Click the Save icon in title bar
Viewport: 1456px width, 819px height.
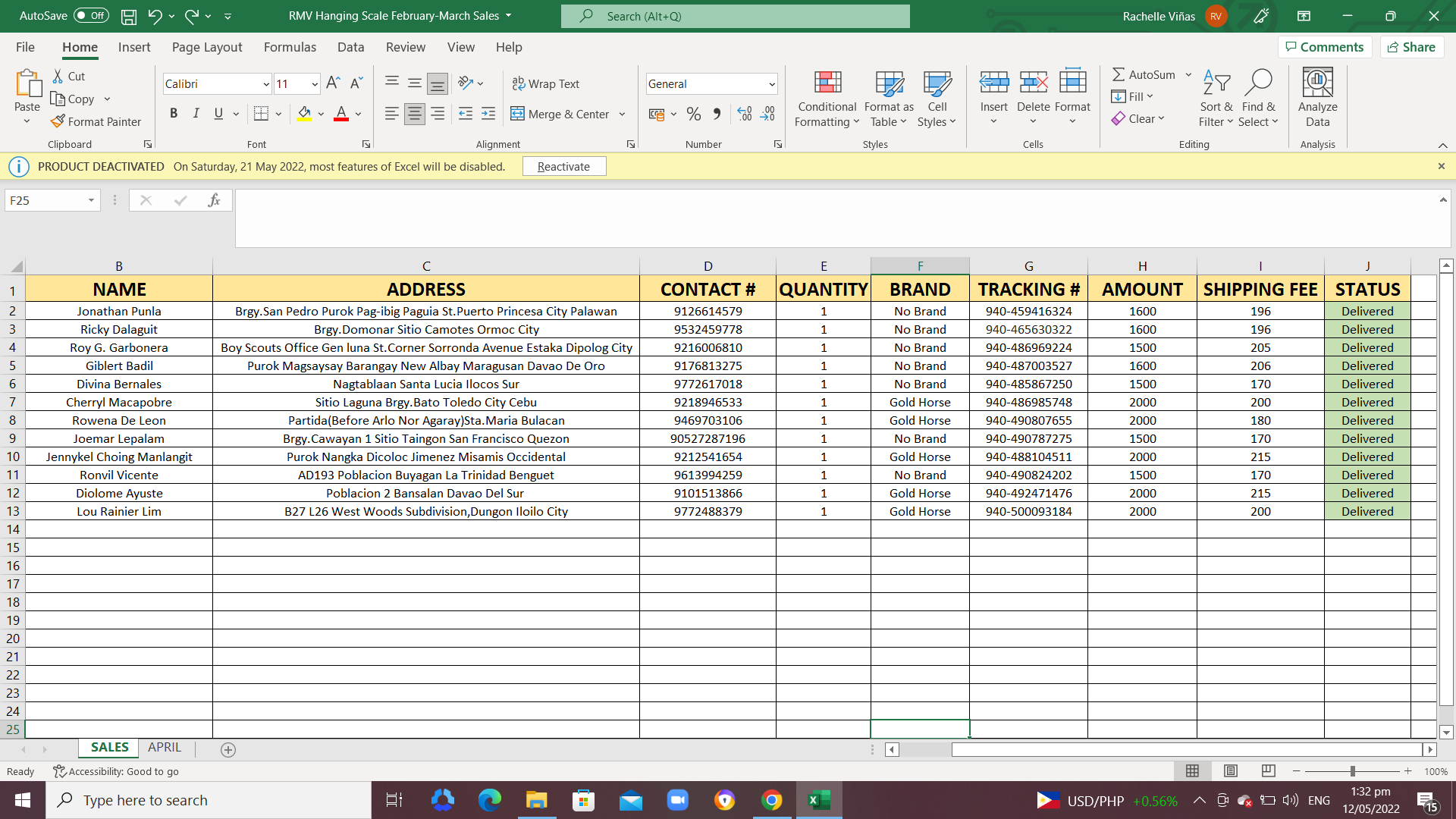(129, 16)
